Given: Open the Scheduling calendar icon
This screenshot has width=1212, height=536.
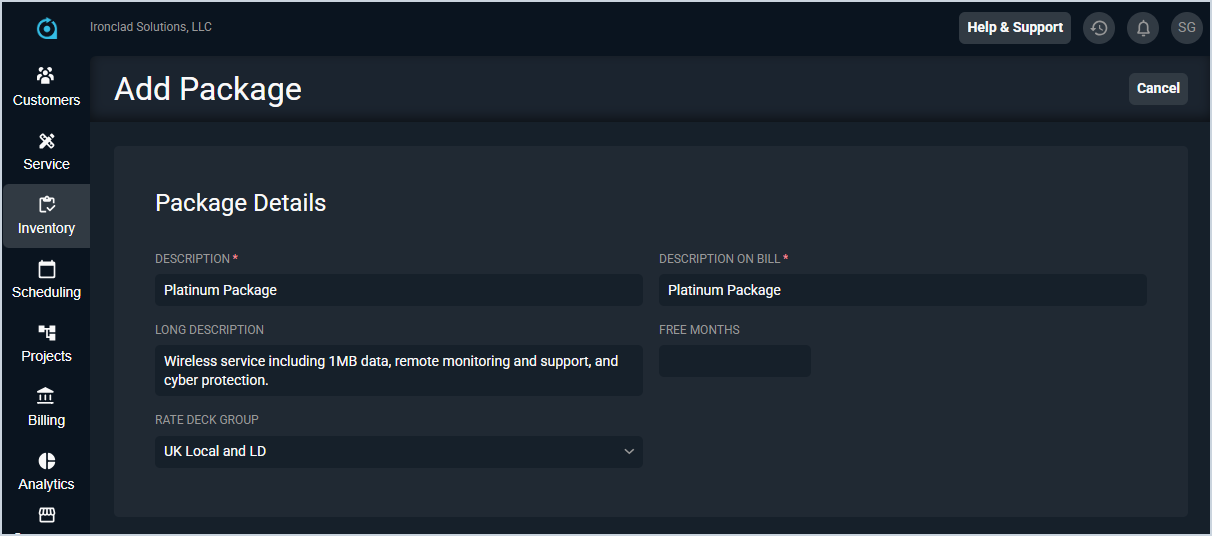Looking at the screenshot, I should (x=46, y=268).
